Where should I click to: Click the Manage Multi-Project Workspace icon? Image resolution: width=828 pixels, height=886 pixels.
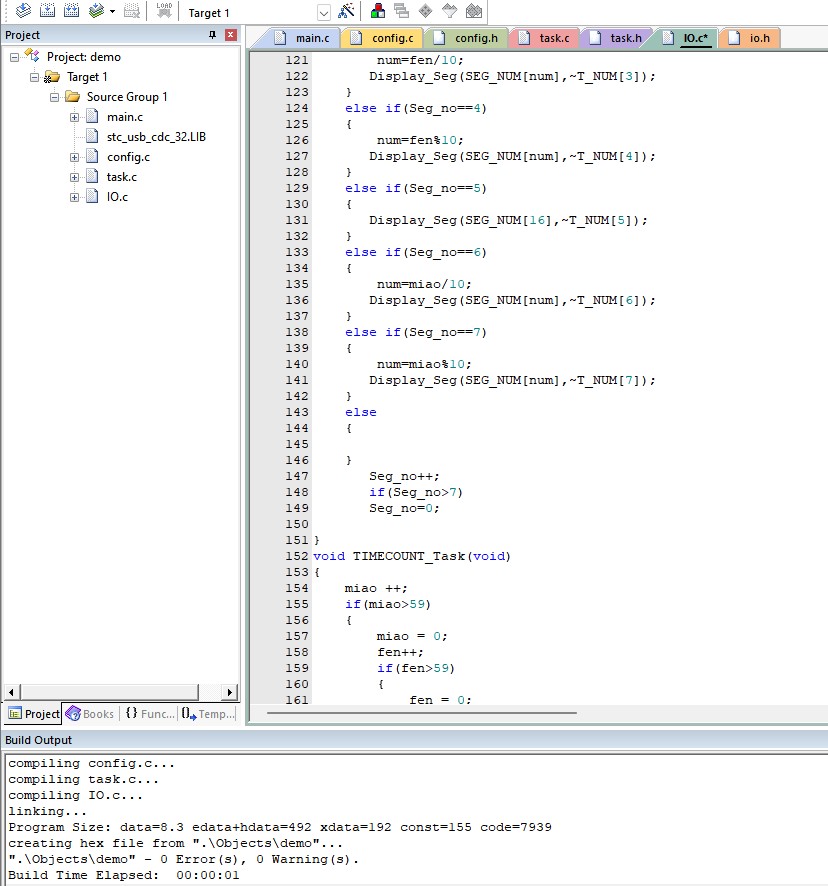coord(401,11)
